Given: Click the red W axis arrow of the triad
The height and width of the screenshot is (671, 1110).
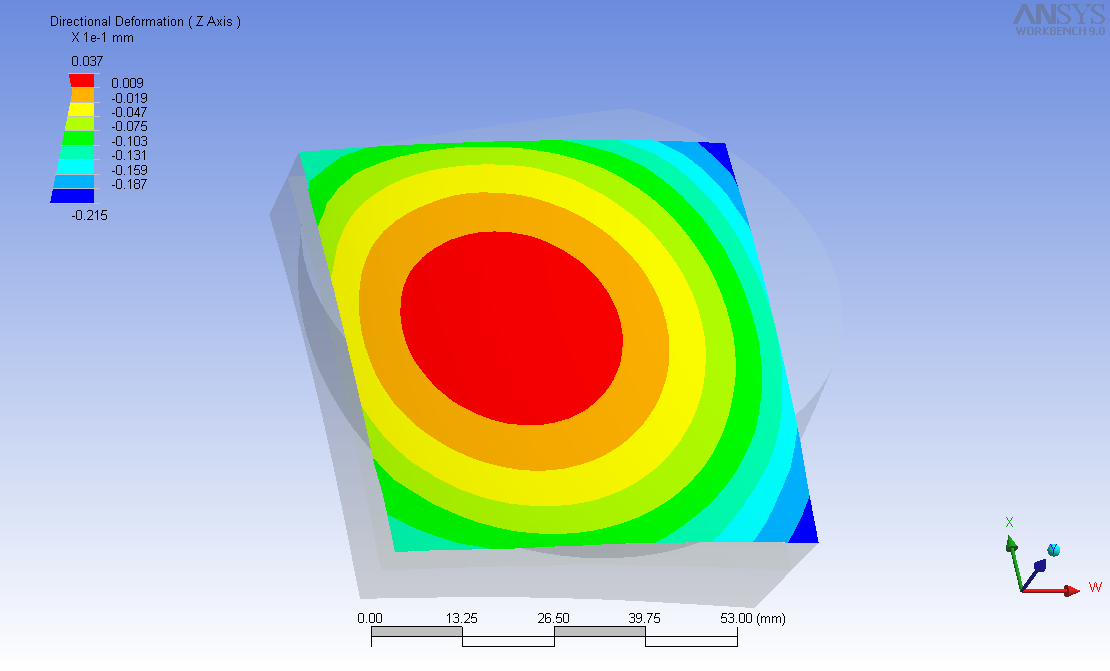Looking at the screenshot, I should [1052, 590].
